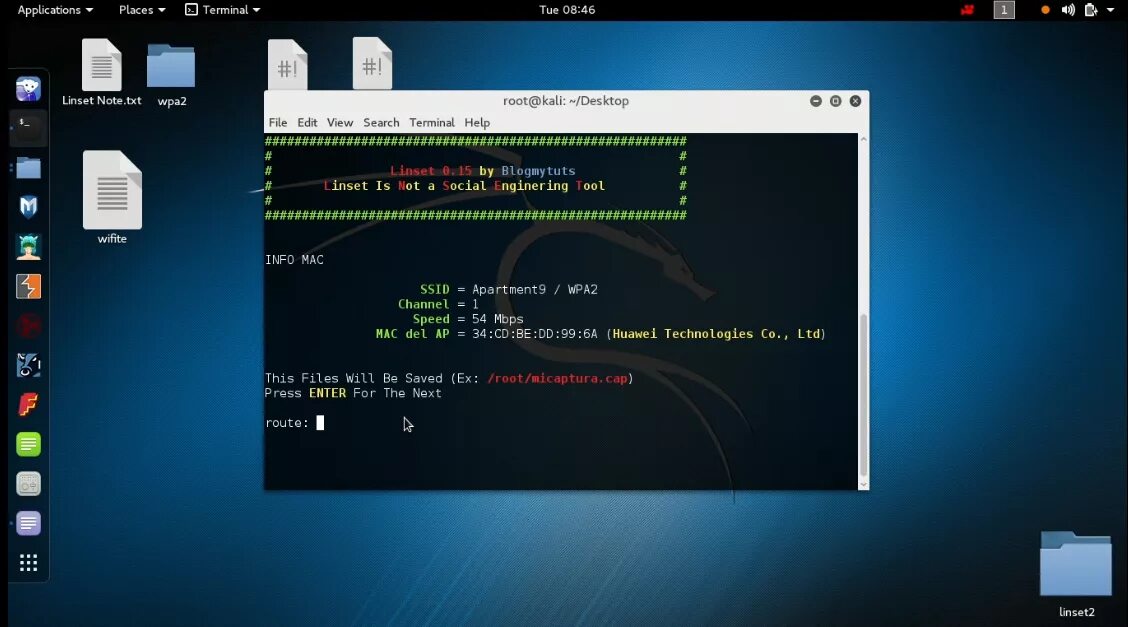Open the clock showing Tue 08:46

[567, 10]
